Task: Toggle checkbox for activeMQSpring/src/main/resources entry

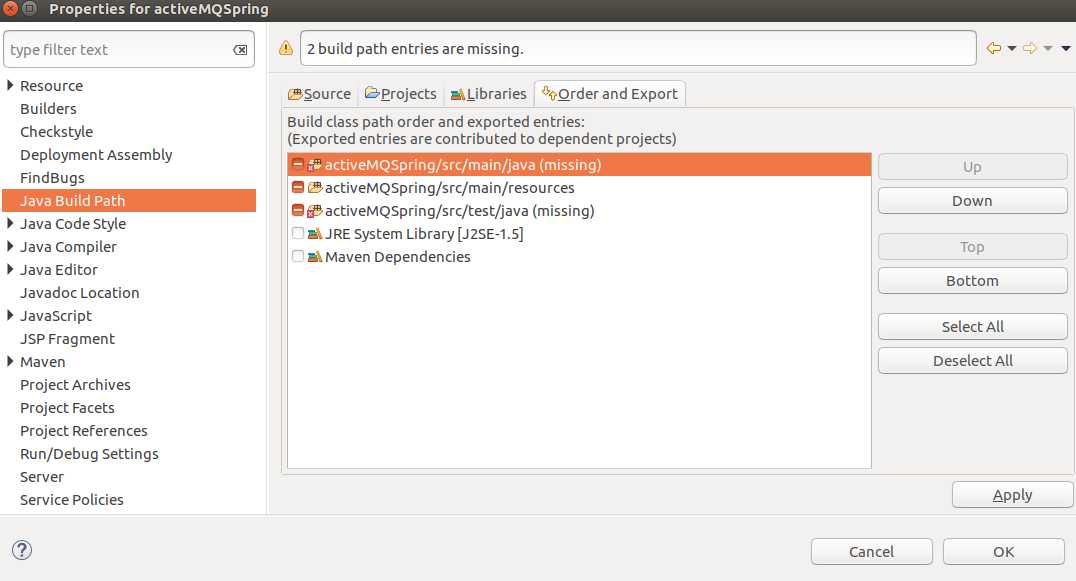Action: tap(298, 187)
